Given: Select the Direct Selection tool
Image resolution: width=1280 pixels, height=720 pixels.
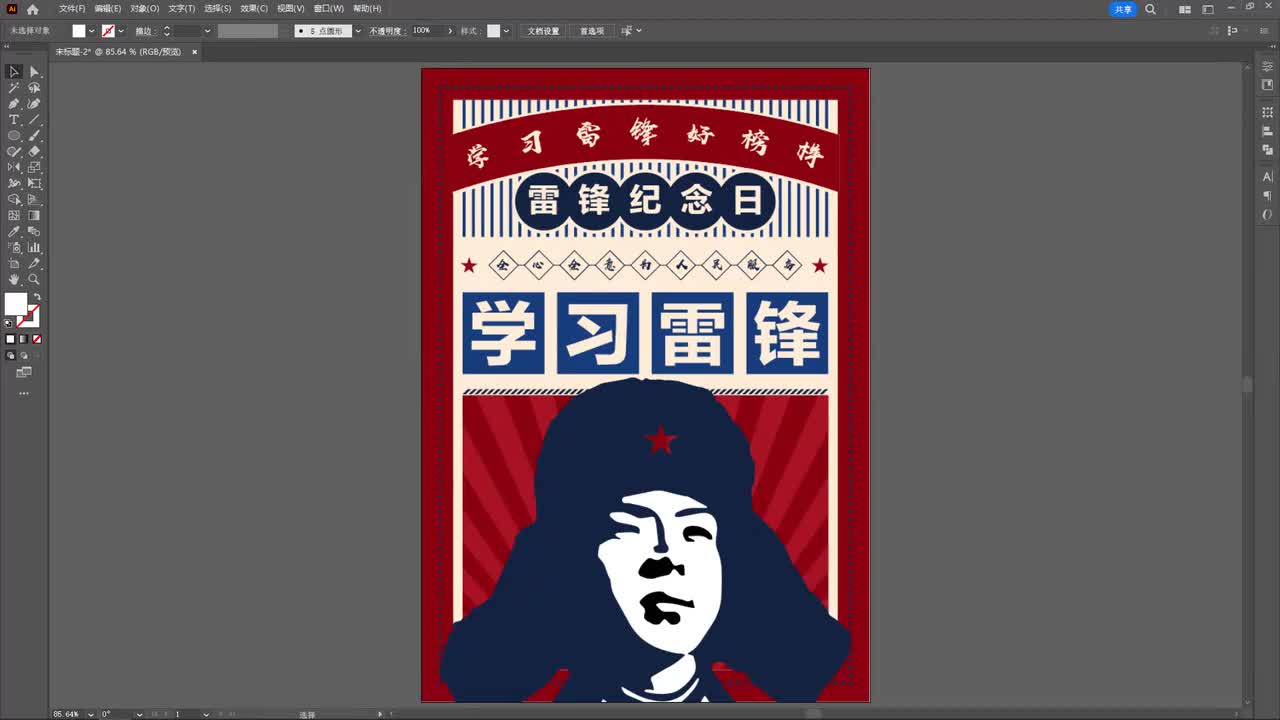Looking at the screenshot, I should coord(34,72).
